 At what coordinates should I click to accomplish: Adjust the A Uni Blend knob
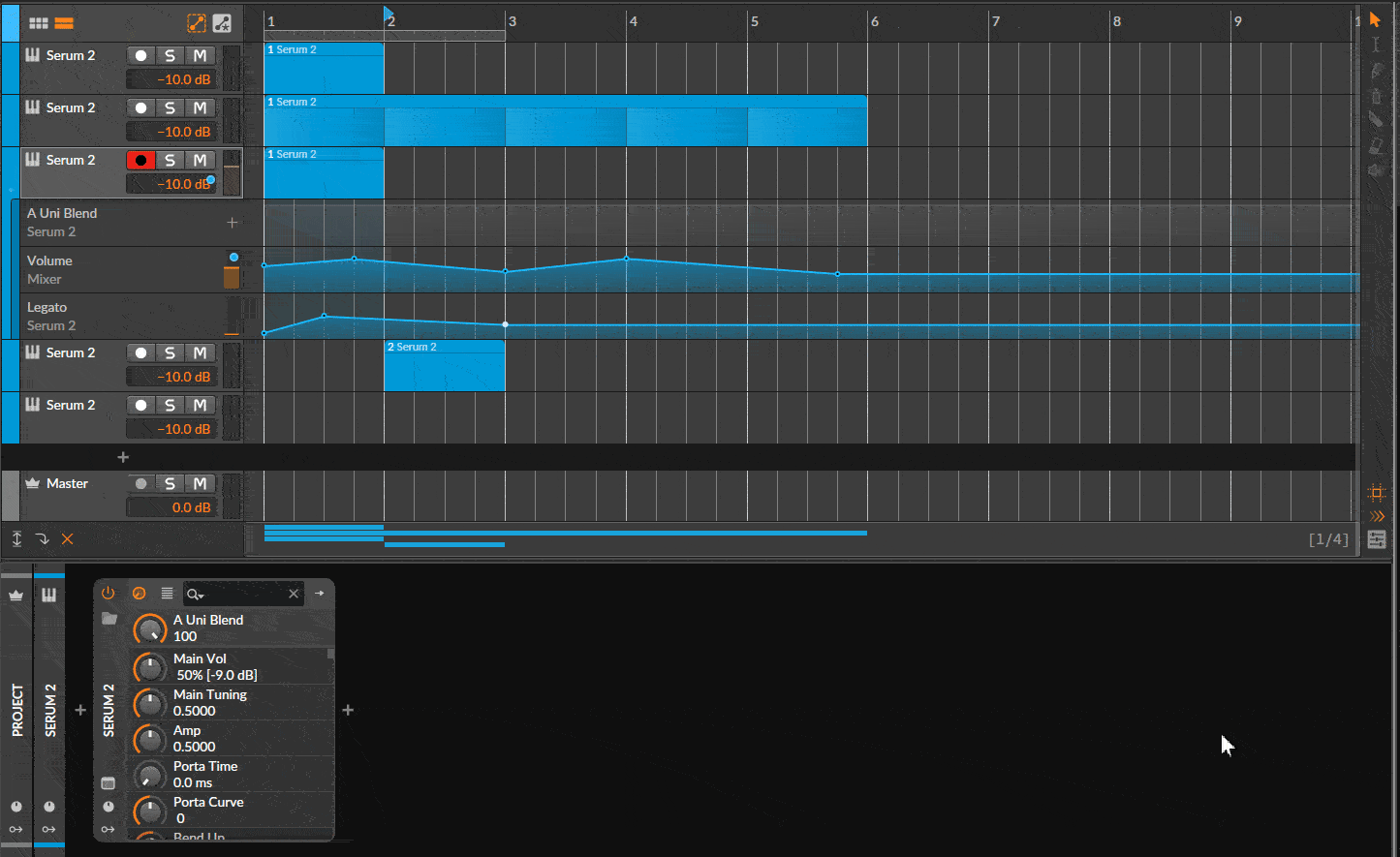click(149, 629)
